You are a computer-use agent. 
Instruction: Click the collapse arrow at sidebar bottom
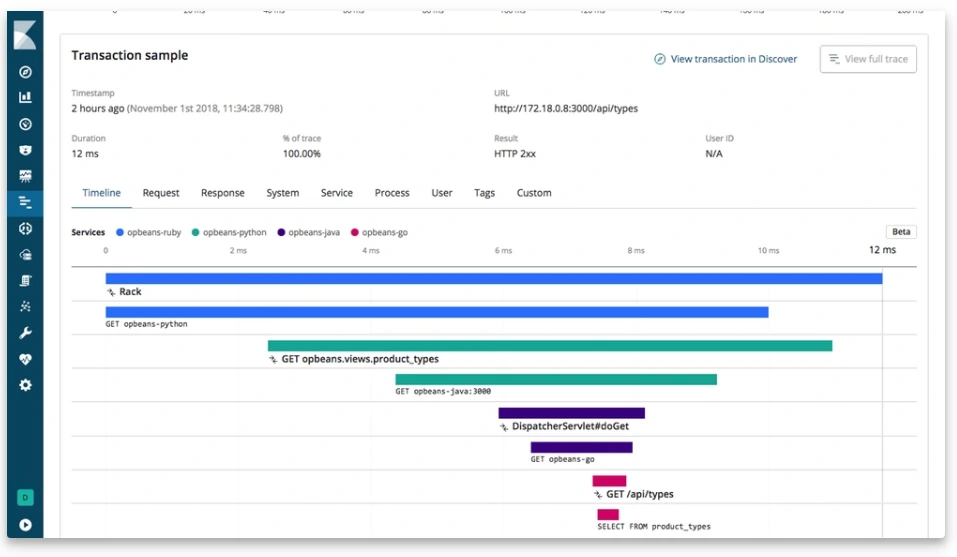(25, 525)
